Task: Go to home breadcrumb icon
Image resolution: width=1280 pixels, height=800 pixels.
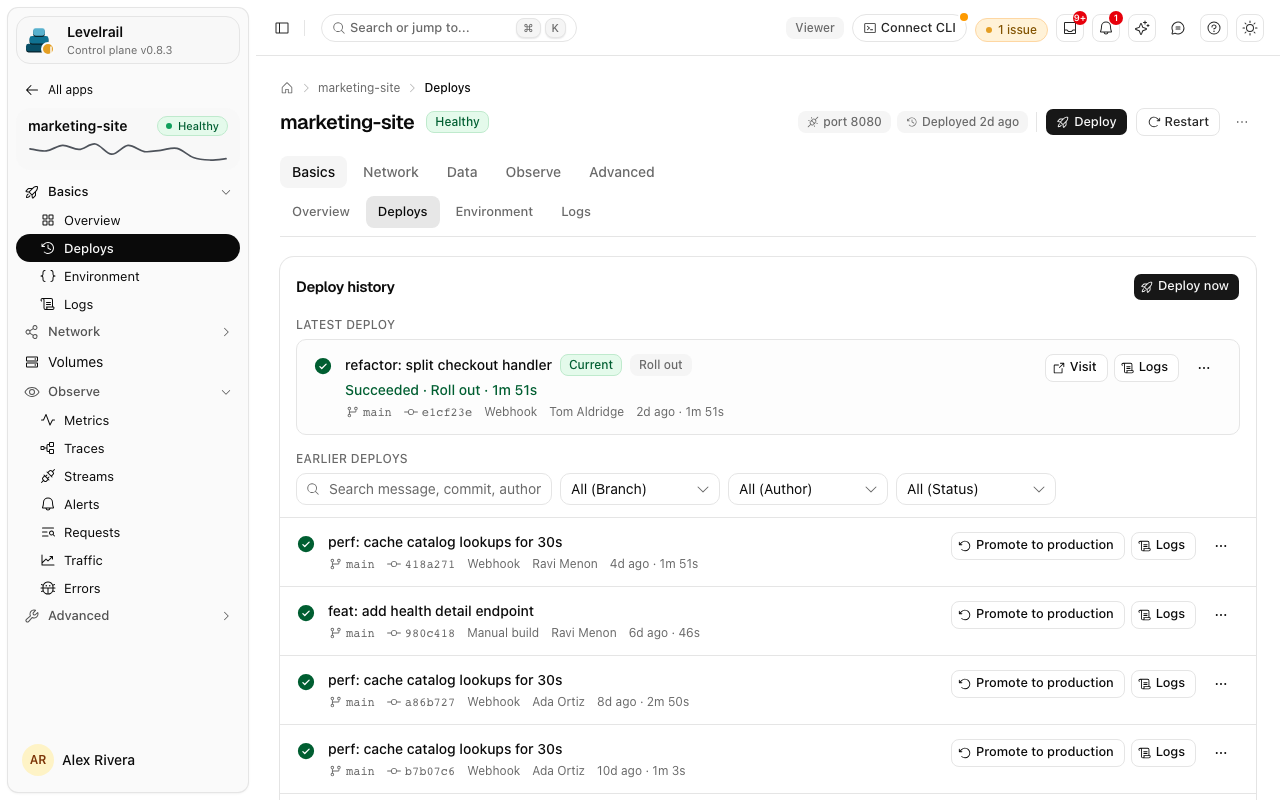Action: click(287, 88)
